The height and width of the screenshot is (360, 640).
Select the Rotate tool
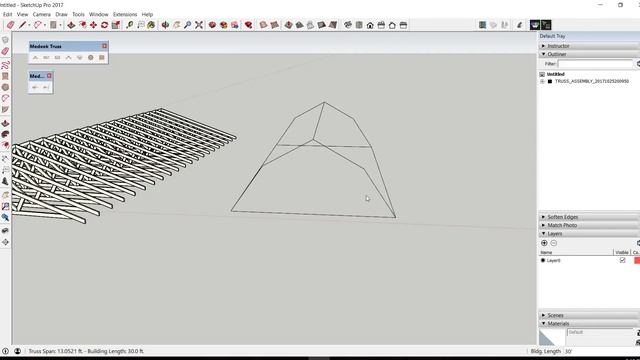click(x=104, y=25)
